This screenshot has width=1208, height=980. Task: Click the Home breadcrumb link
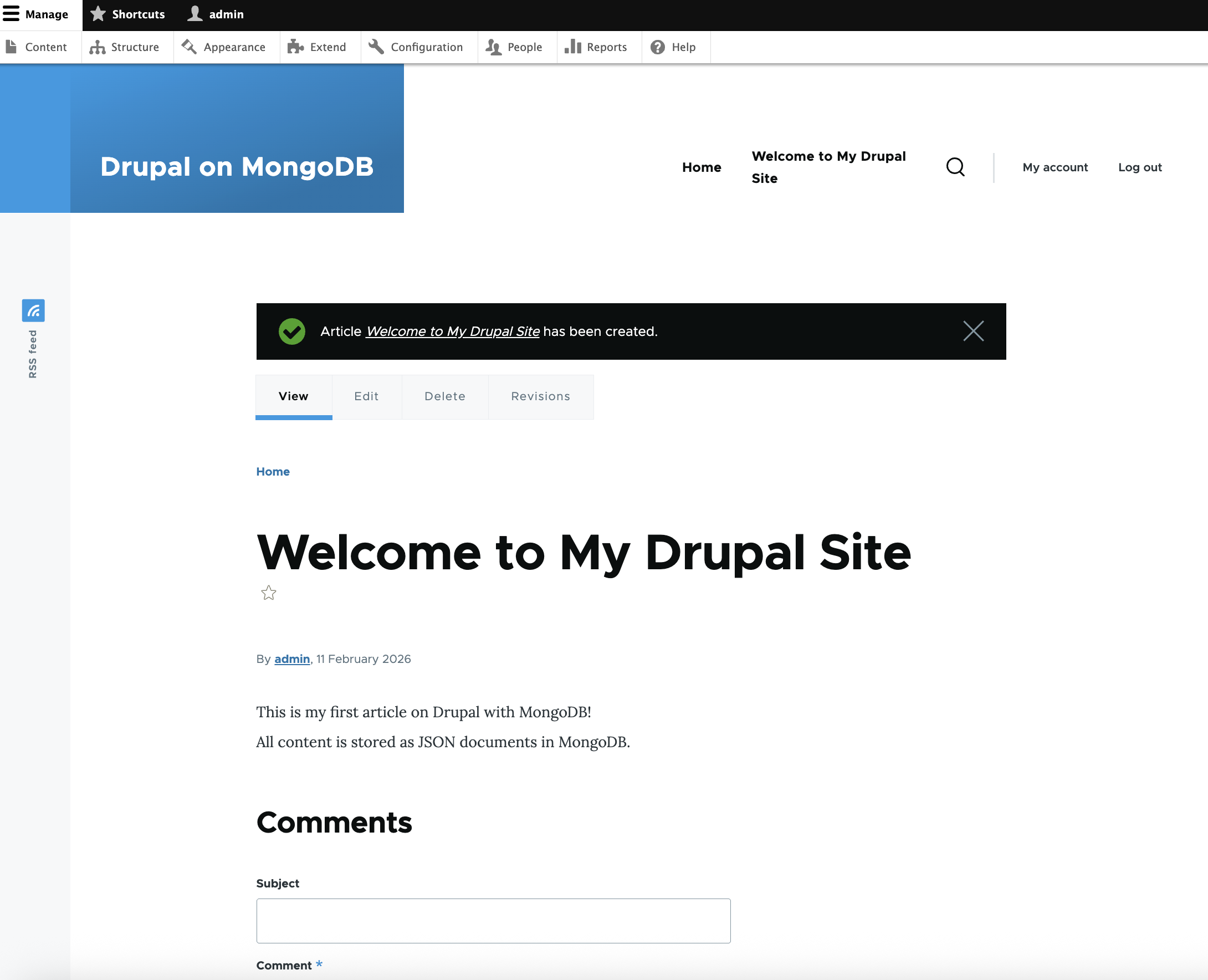tap(273, 471)
